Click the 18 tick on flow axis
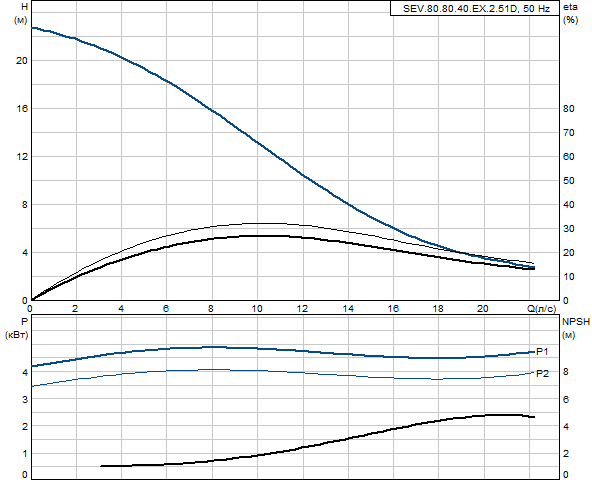592x480 pixels. click(438, 309)
